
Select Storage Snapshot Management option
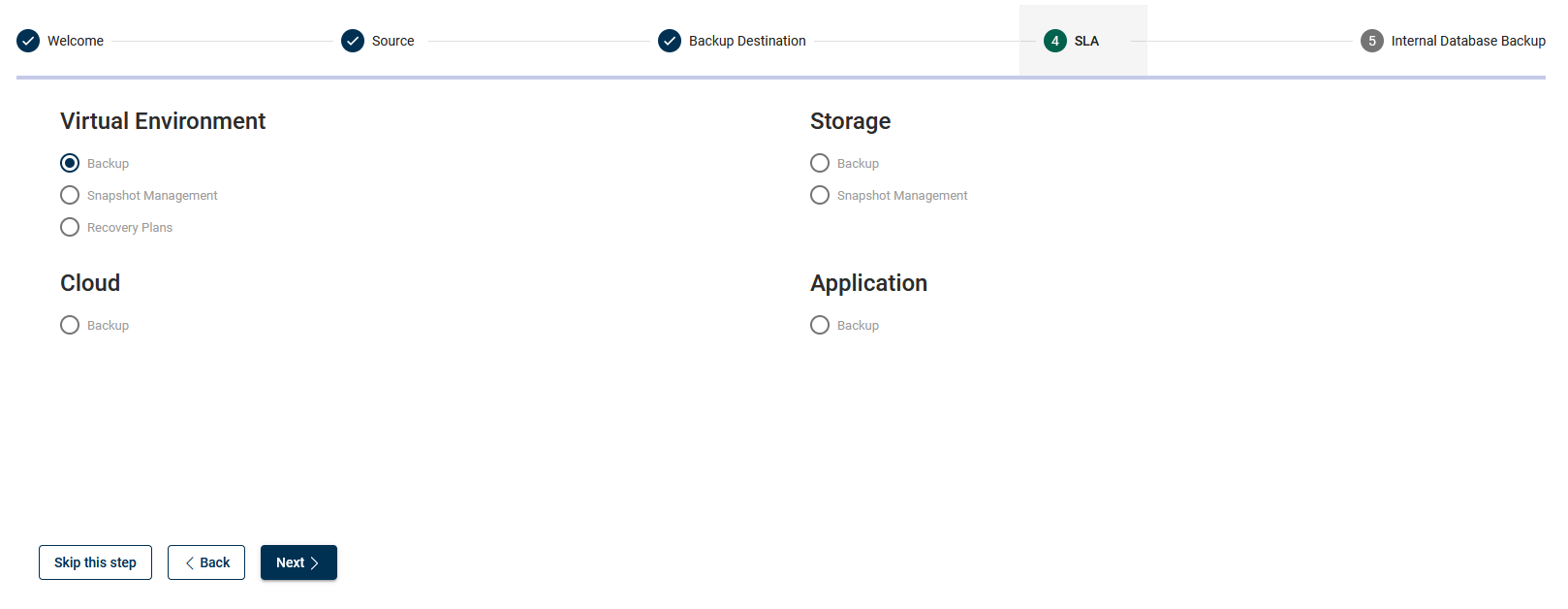click(820, 195)
